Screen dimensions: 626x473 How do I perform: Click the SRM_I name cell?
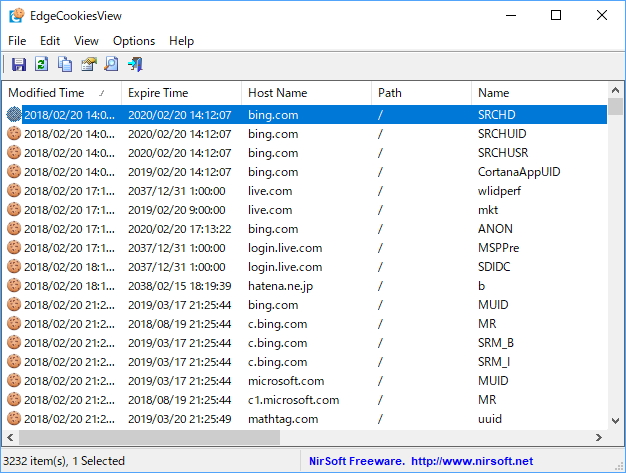(x=494, y=362)
